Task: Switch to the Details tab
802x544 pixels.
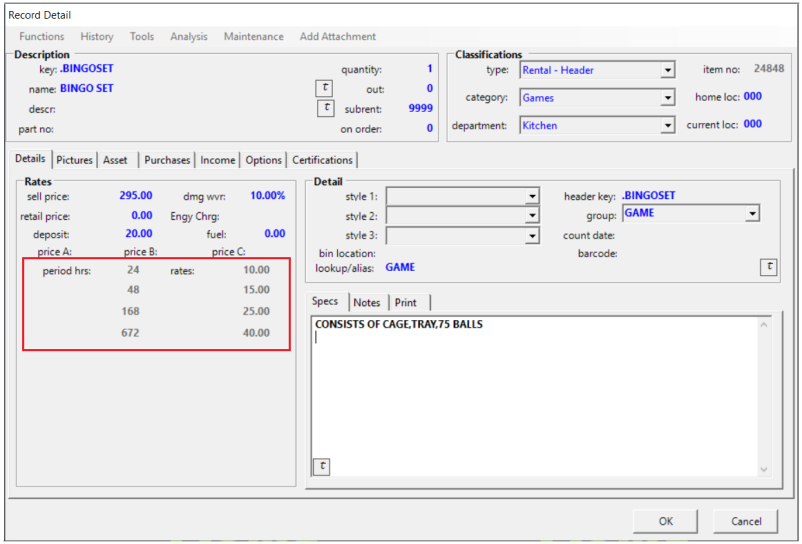Action: coord(30,158)
